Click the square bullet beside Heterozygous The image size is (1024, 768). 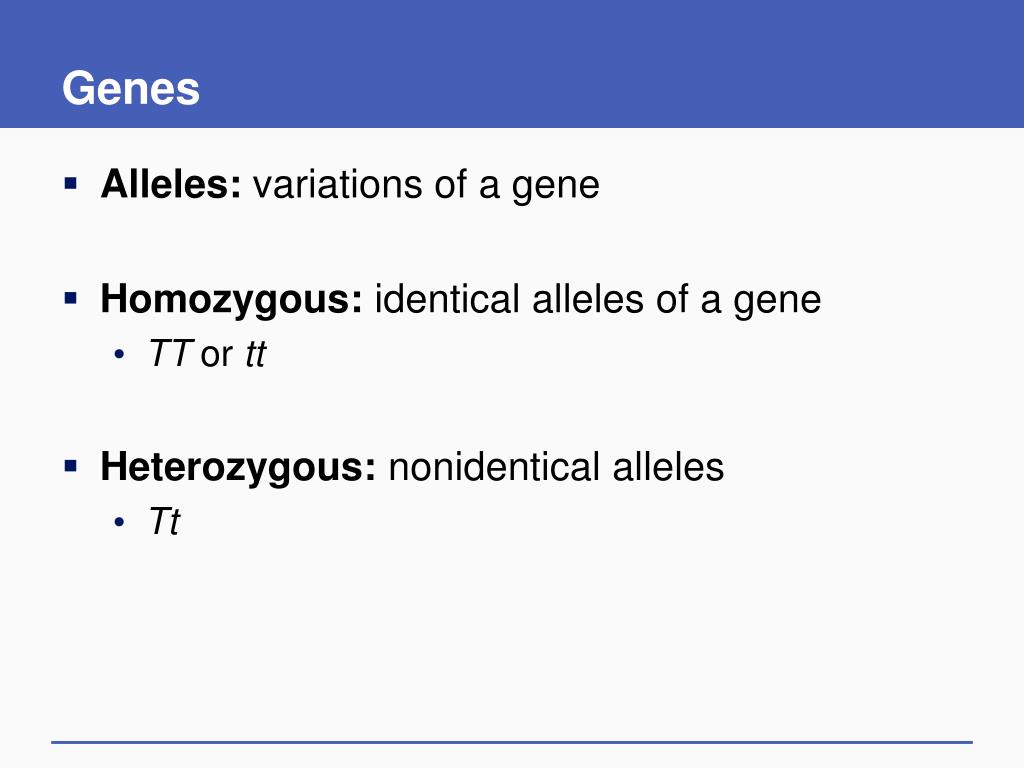click(71, 466)
